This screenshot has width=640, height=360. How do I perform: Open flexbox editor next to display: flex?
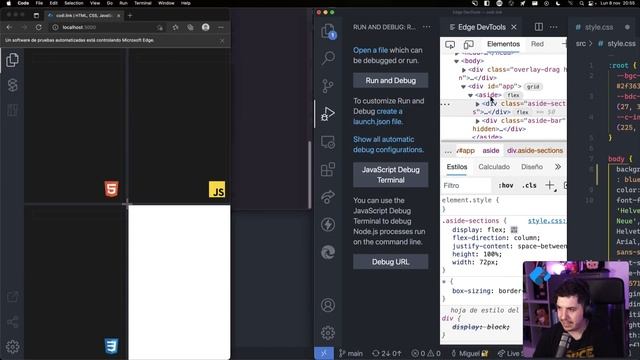tap(514, 230)
